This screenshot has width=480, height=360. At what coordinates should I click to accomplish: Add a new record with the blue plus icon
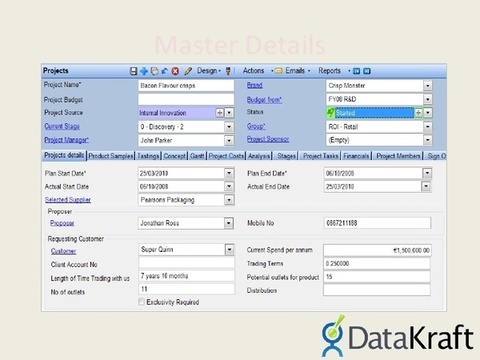(144, 71)
